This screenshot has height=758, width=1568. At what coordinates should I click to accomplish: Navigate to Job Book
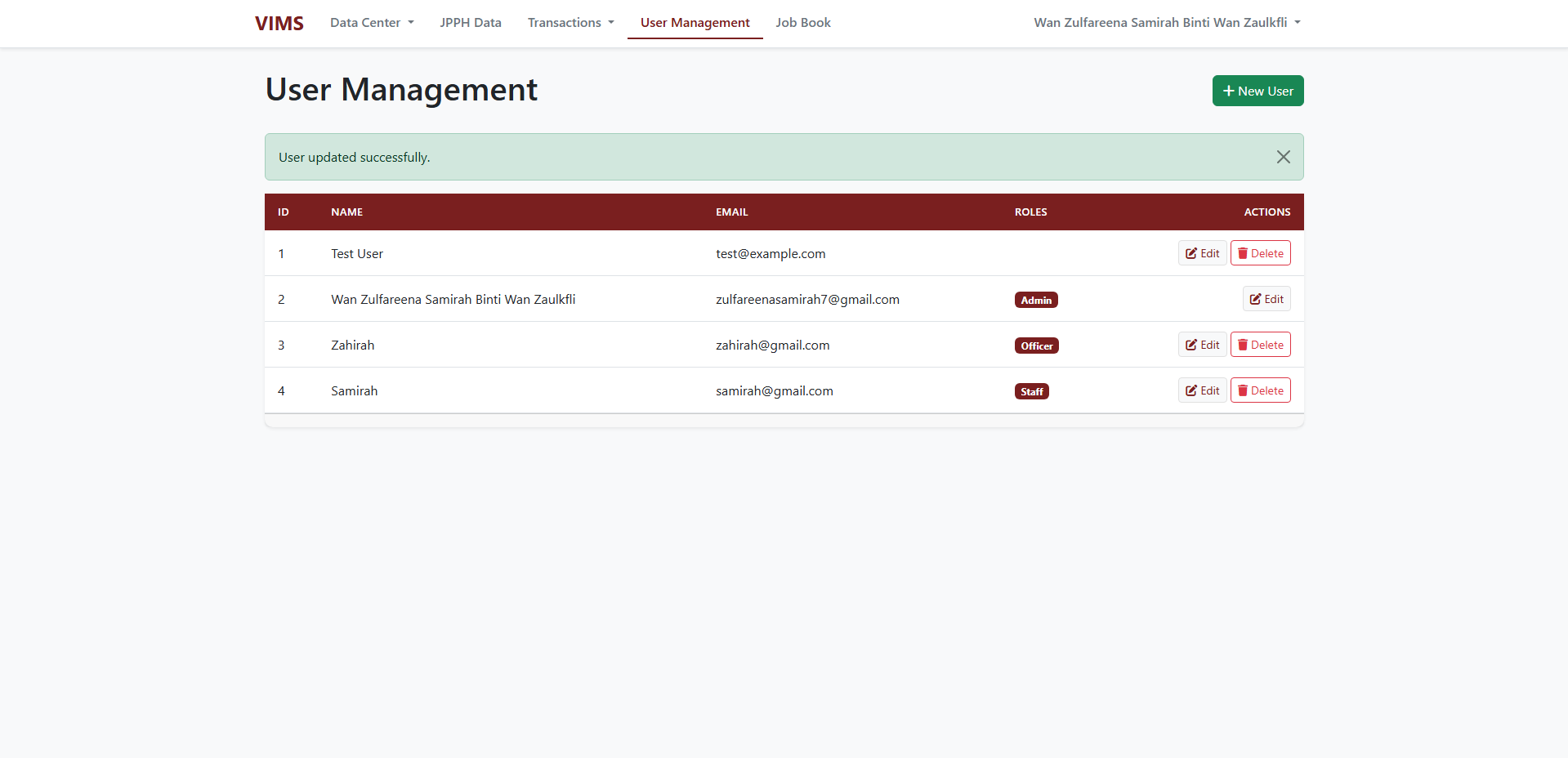802,23
